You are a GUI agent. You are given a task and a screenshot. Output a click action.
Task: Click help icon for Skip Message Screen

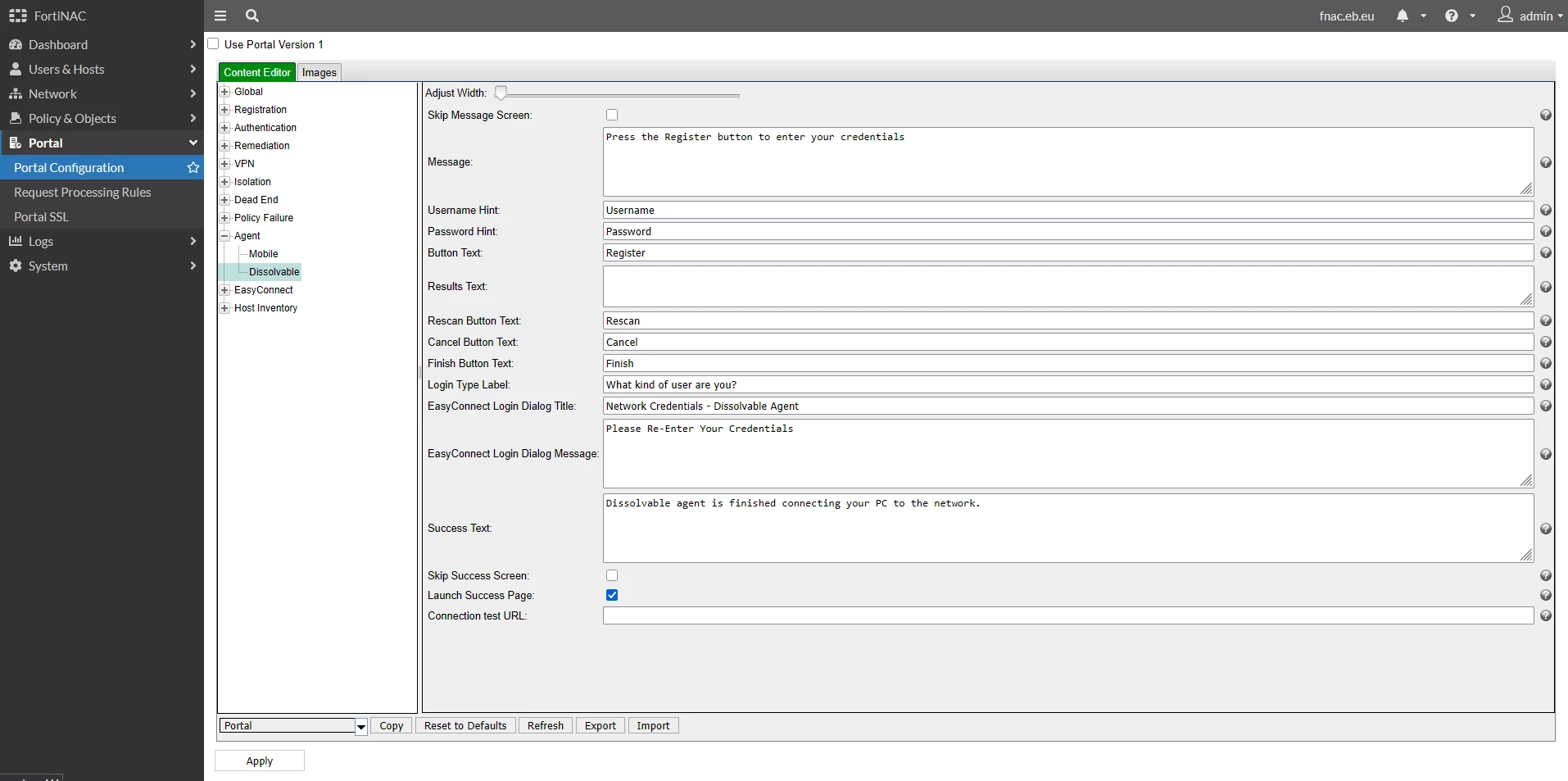[x=1546, y=116]
